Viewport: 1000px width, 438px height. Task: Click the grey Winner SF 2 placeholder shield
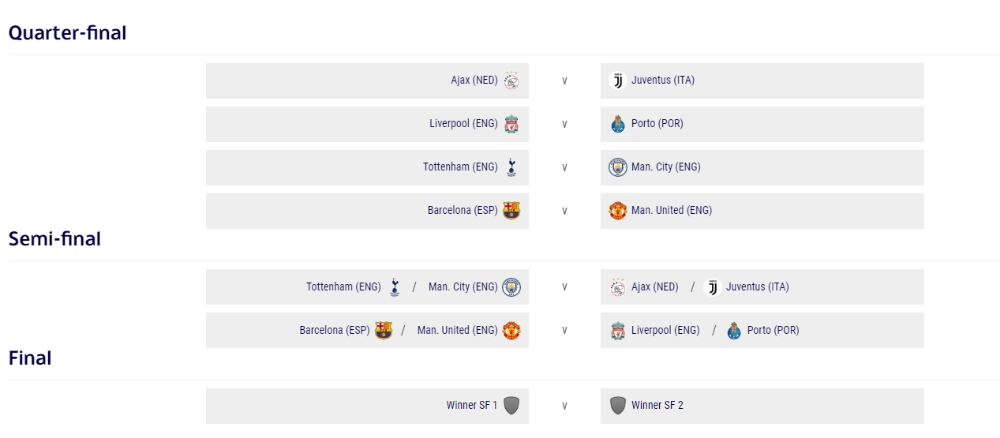[x=617, y=405]
